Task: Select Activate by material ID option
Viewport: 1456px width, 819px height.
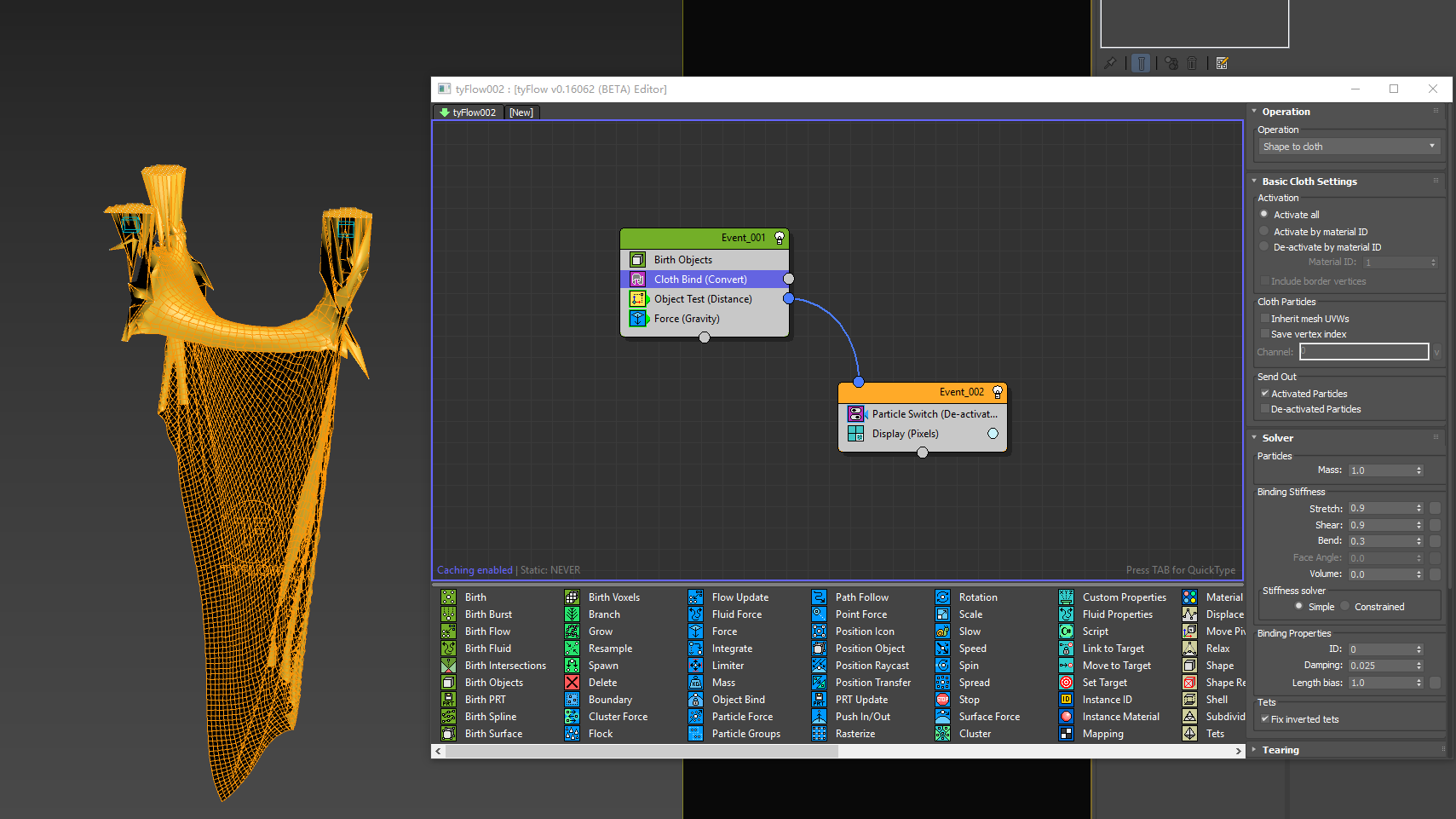Action: [1264, 231]
